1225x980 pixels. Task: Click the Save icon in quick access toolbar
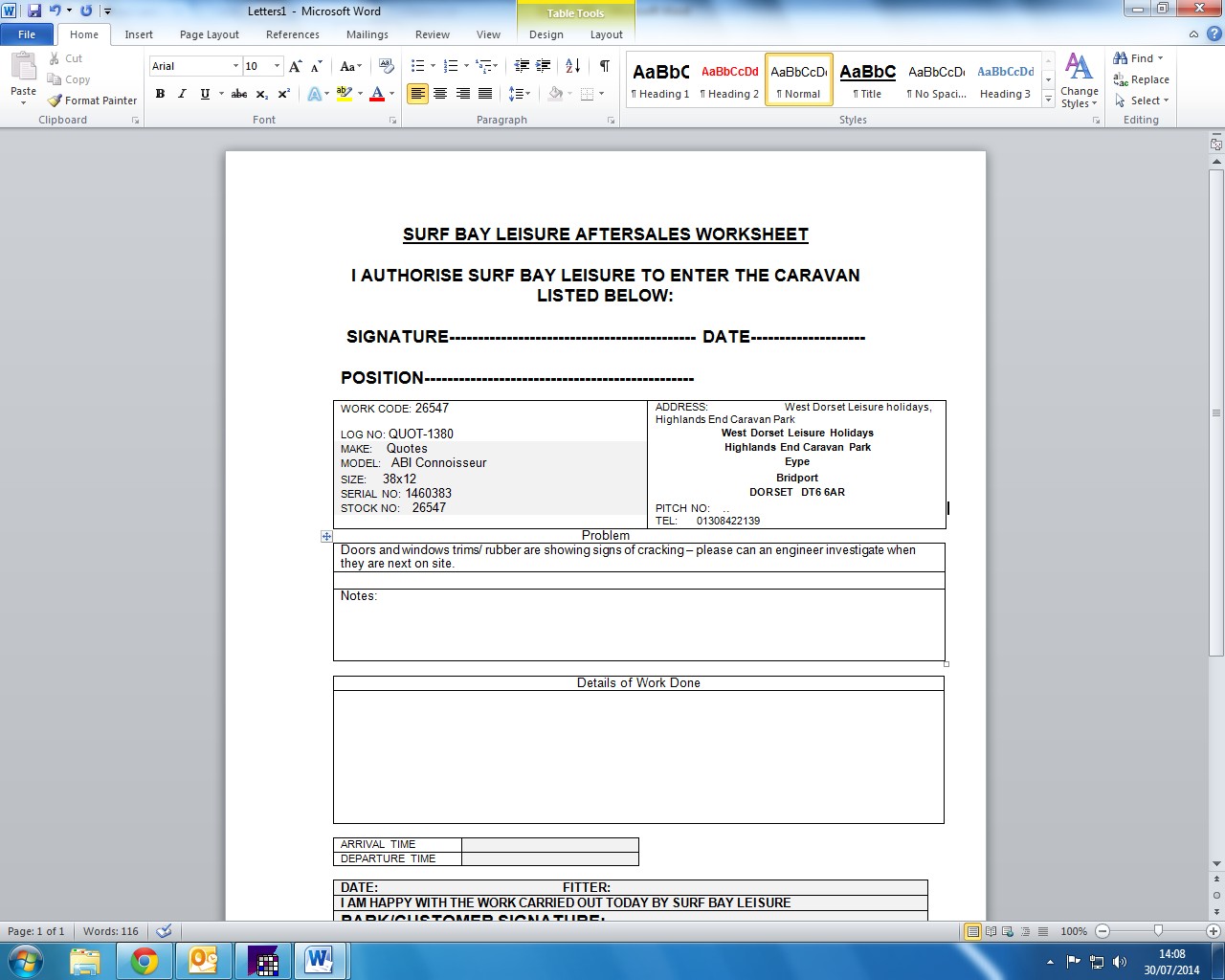point(34,11)
